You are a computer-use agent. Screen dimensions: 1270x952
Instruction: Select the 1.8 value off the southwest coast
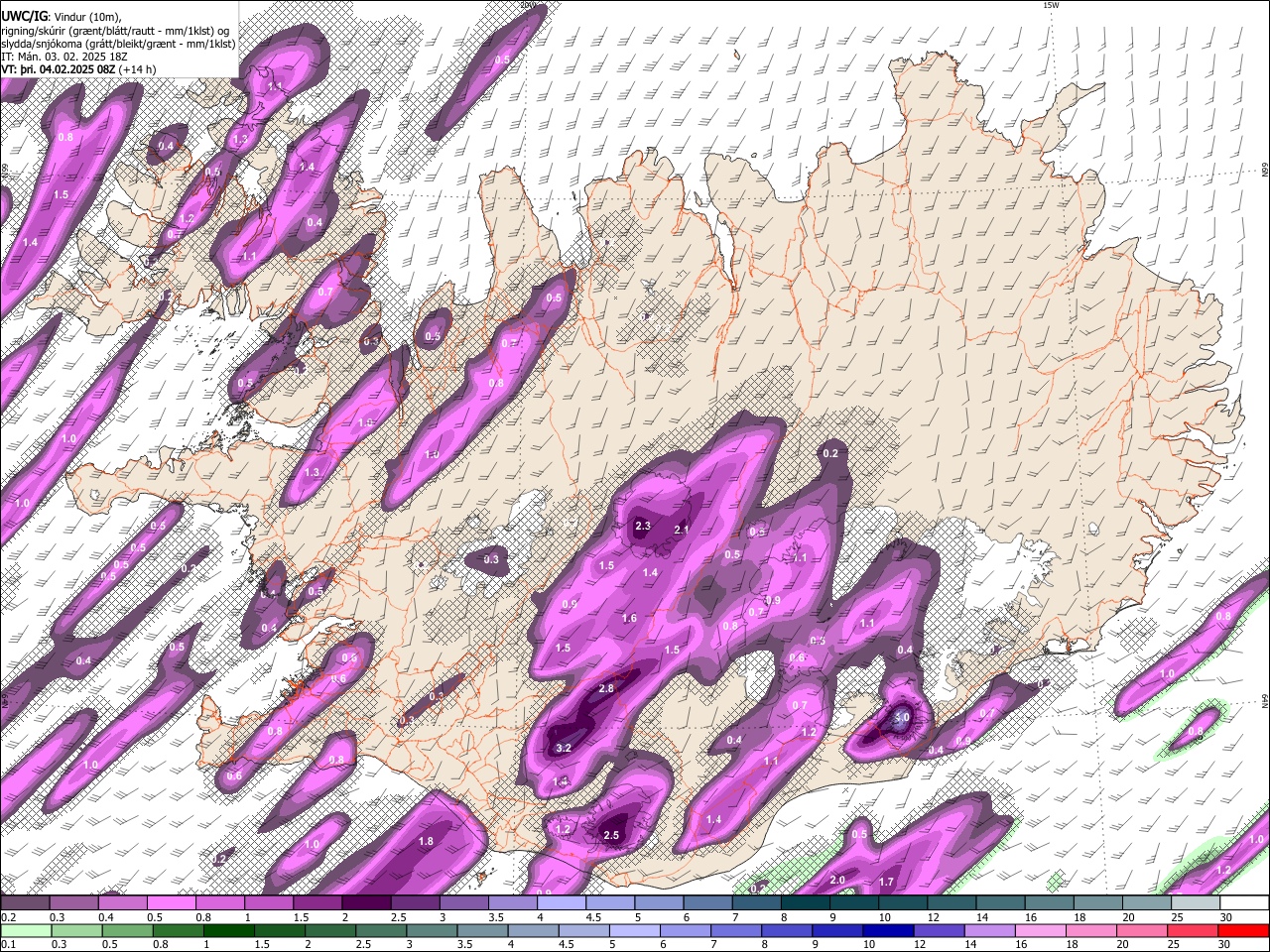point(426,841)
